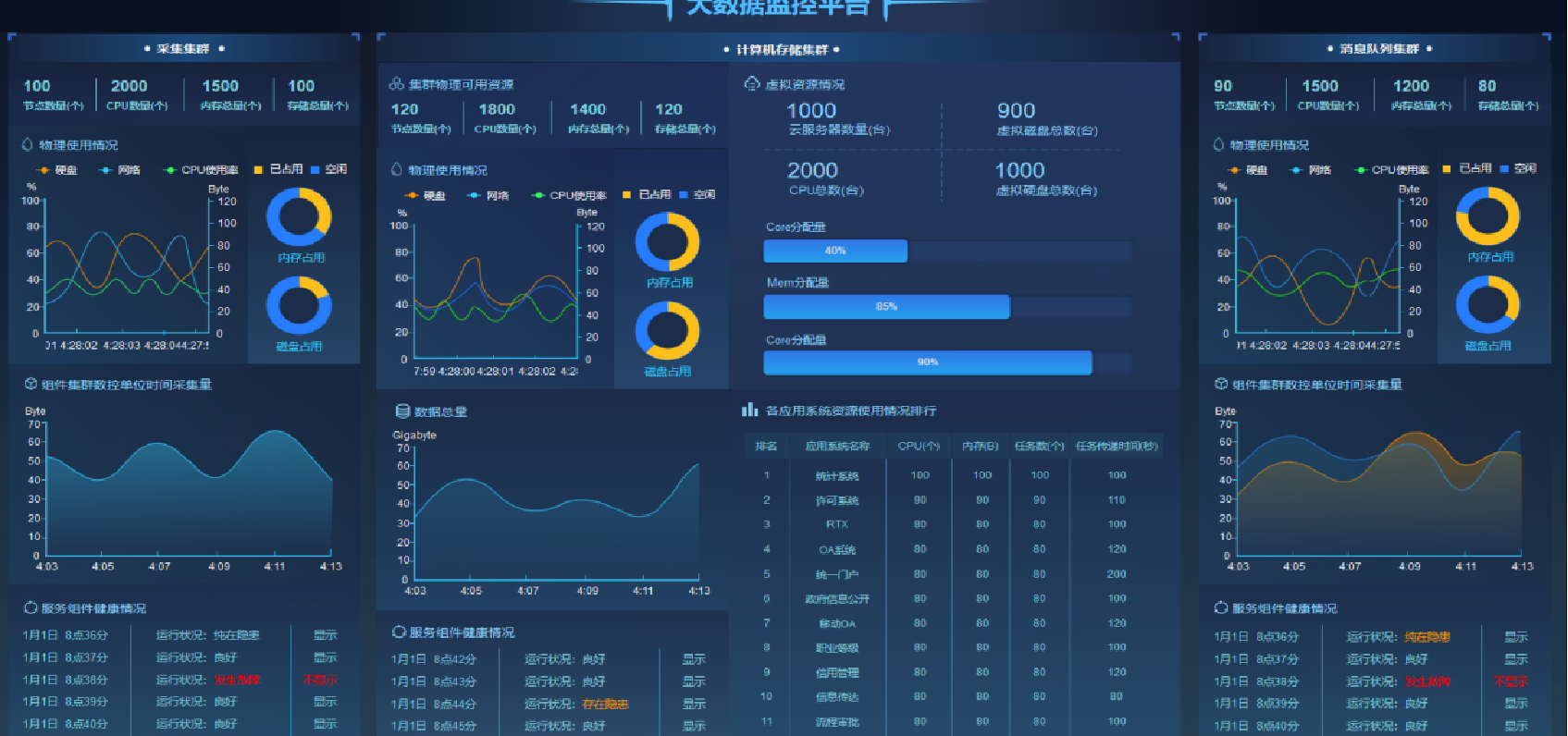Click the cube icon beside 组件集群数控单位时间采集量 in 消息队列集群

pos(1221,384)
